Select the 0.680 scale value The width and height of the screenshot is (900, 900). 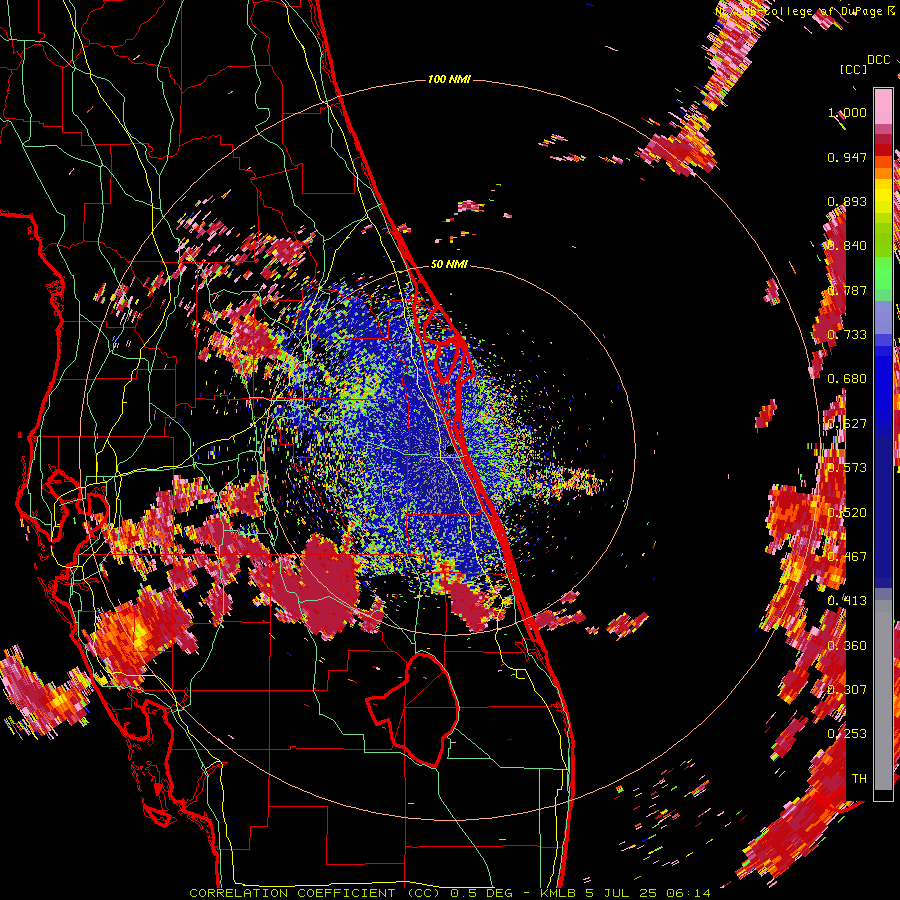point(847,379)
